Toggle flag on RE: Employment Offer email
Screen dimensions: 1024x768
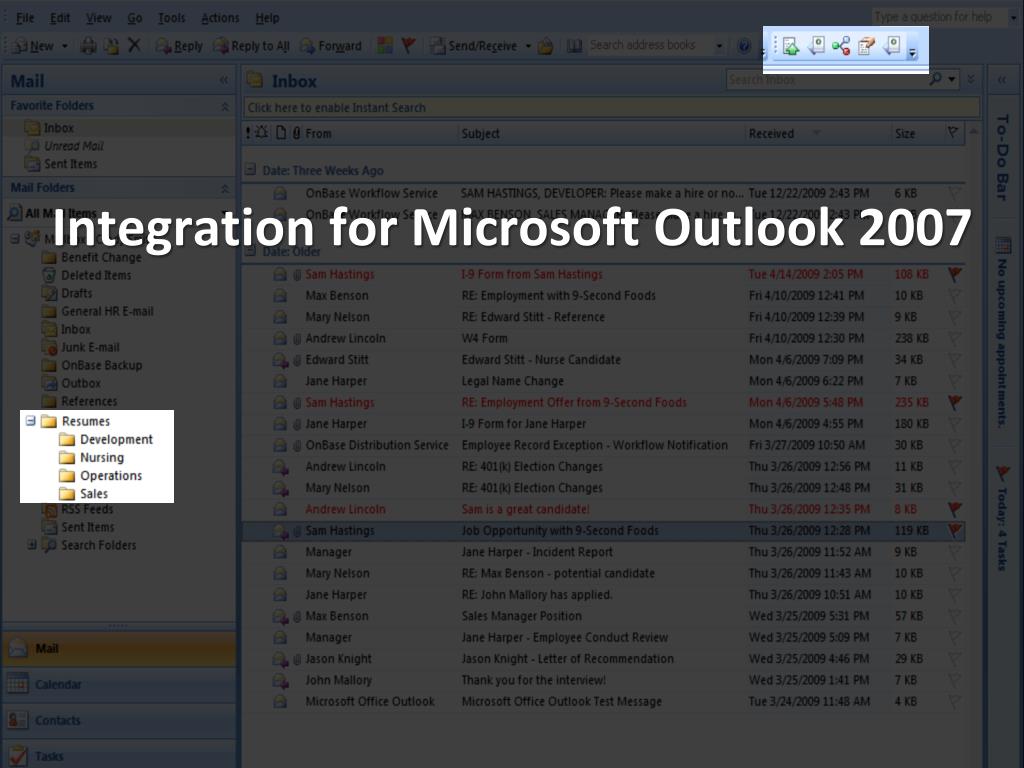tap(954, 402)
